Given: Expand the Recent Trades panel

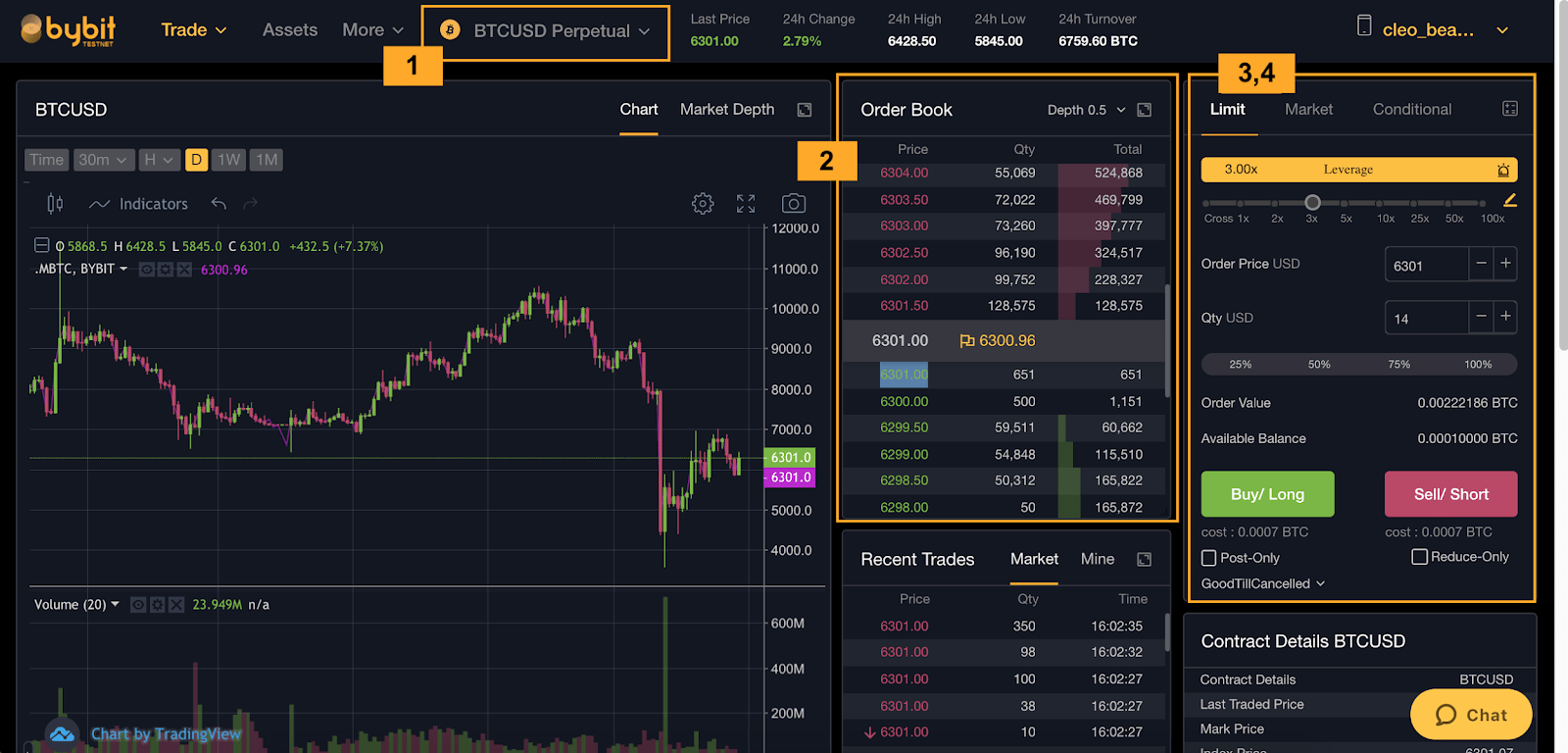Looking at the screenshot, I should point(1144,559).
